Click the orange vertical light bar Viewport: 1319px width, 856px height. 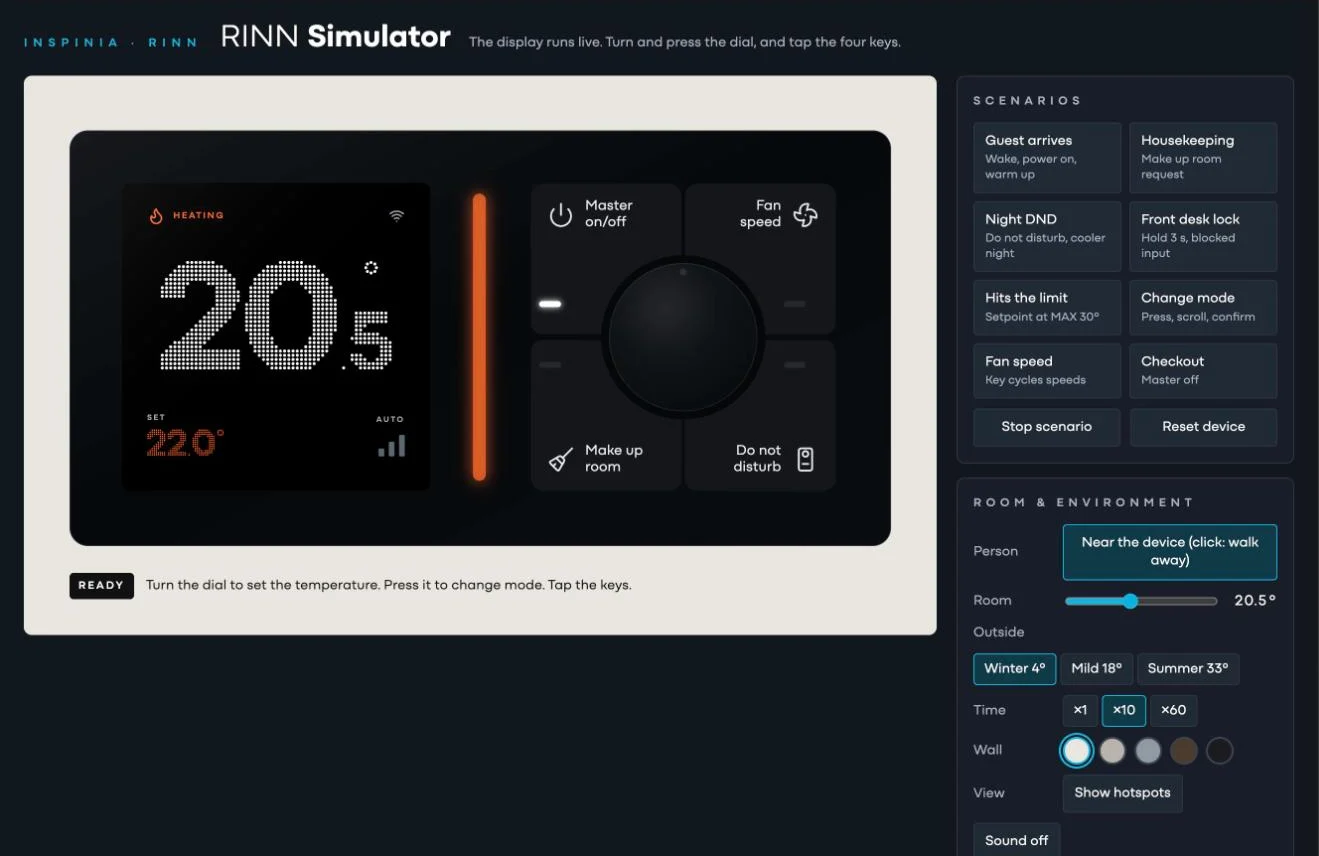pos(479,337)
